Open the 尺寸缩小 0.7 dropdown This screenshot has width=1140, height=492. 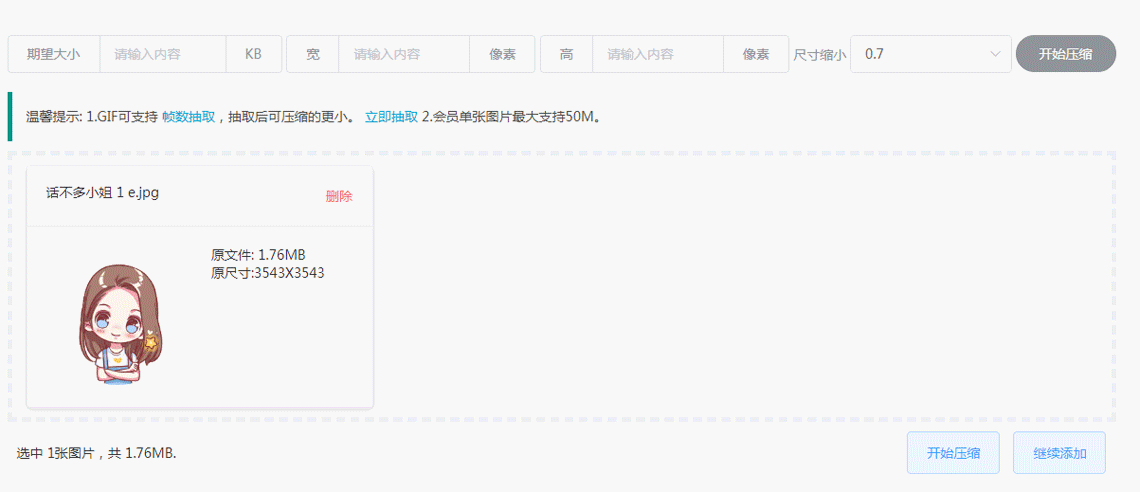tap(920, 54)
